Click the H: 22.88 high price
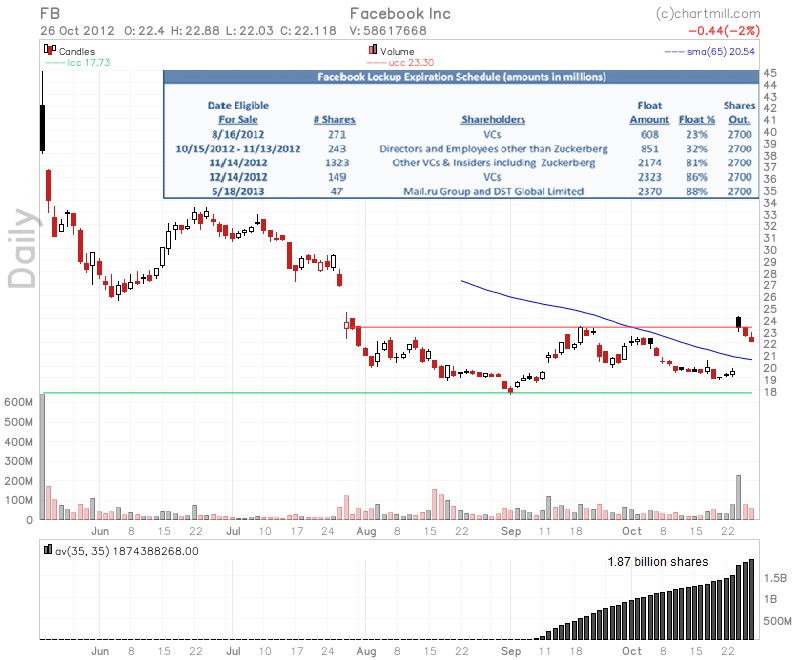 coord(195,31)
